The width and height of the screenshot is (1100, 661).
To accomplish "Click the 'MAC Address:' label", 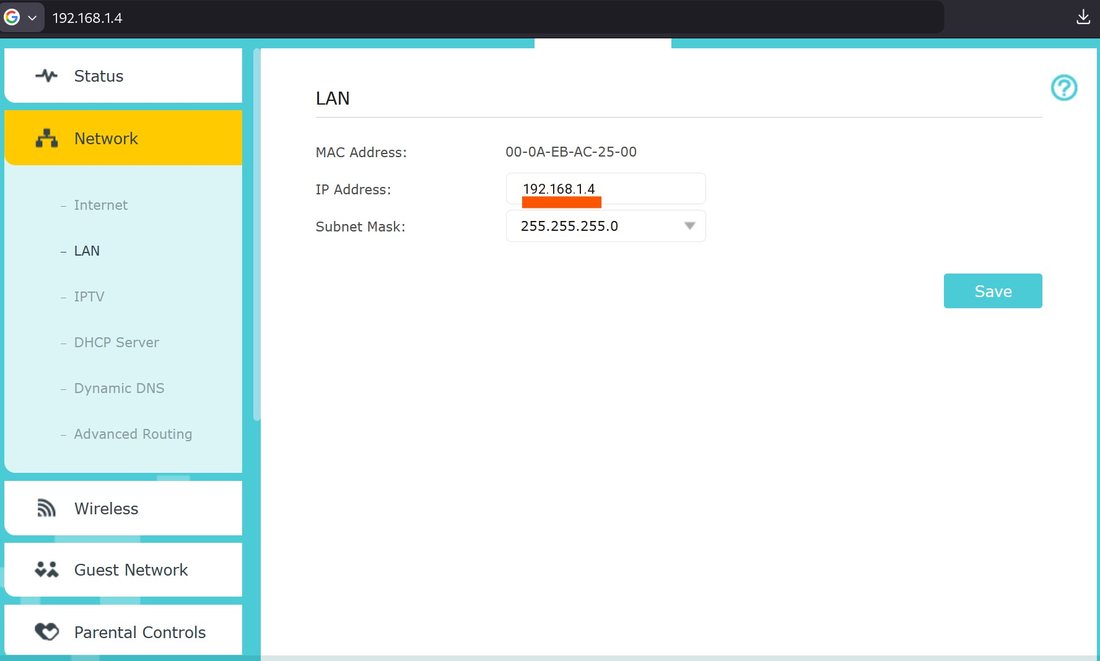I will [x=361, y=152].
